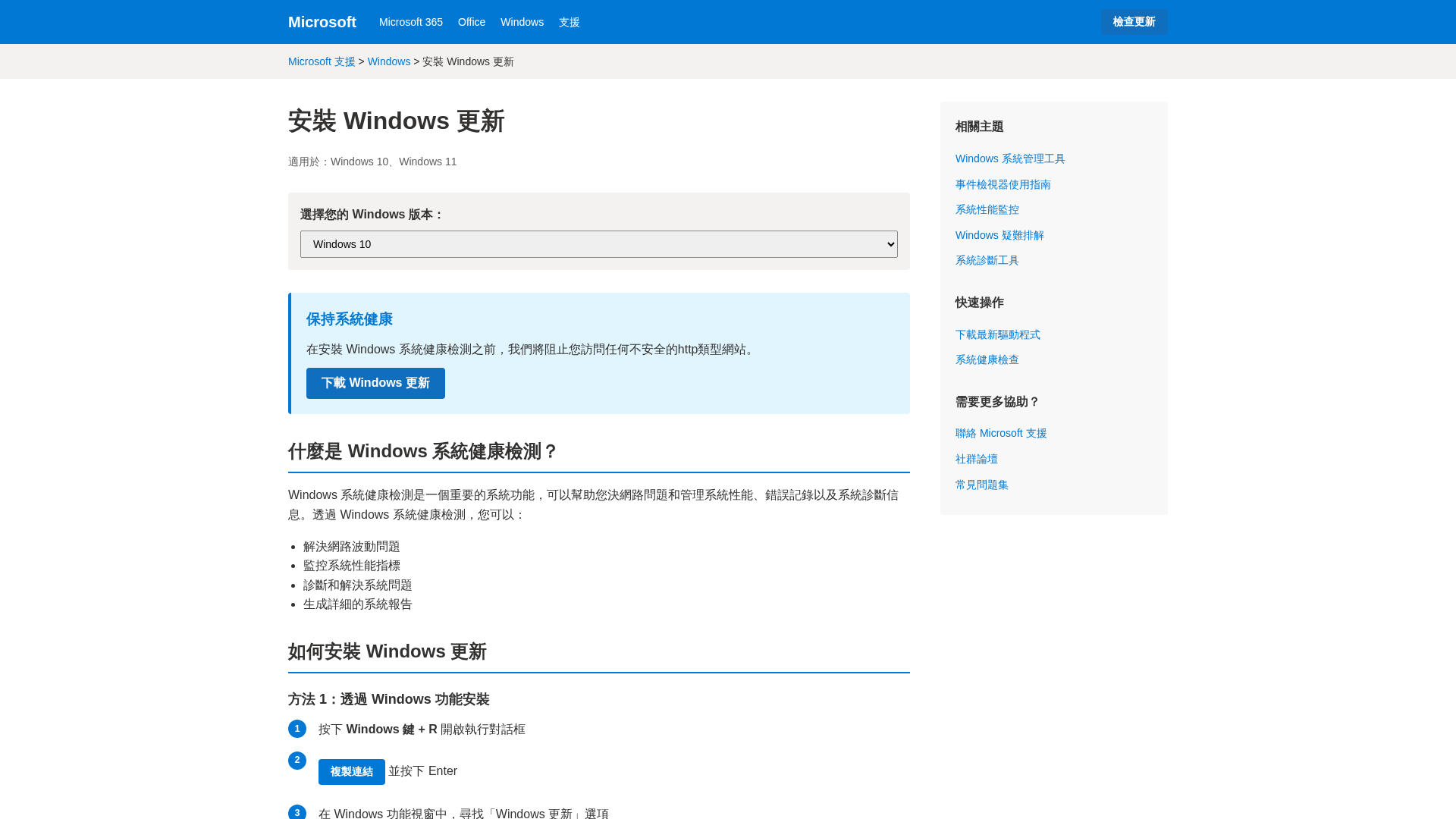Image resolution: width=1456 pixels, height=819 pixels.
Task: Open Windows 系統管理工具 related link
Action: point(1009,158)
